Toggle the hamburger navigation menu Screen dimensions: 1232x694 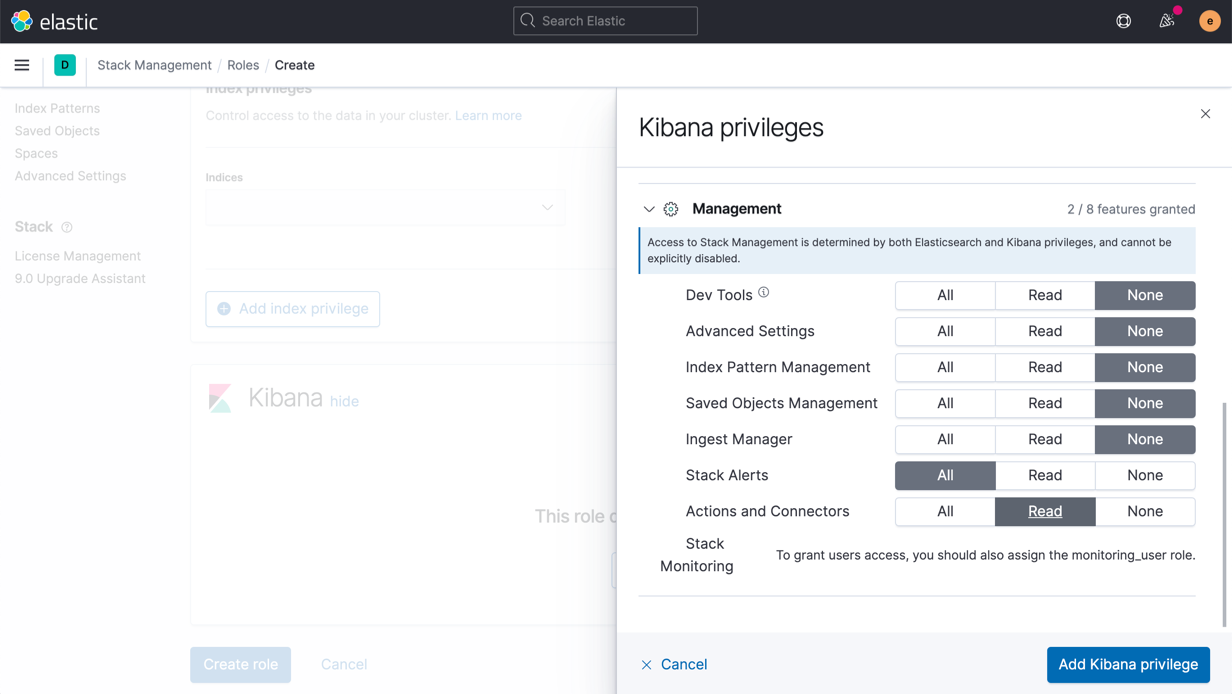(x=22, y=65)
